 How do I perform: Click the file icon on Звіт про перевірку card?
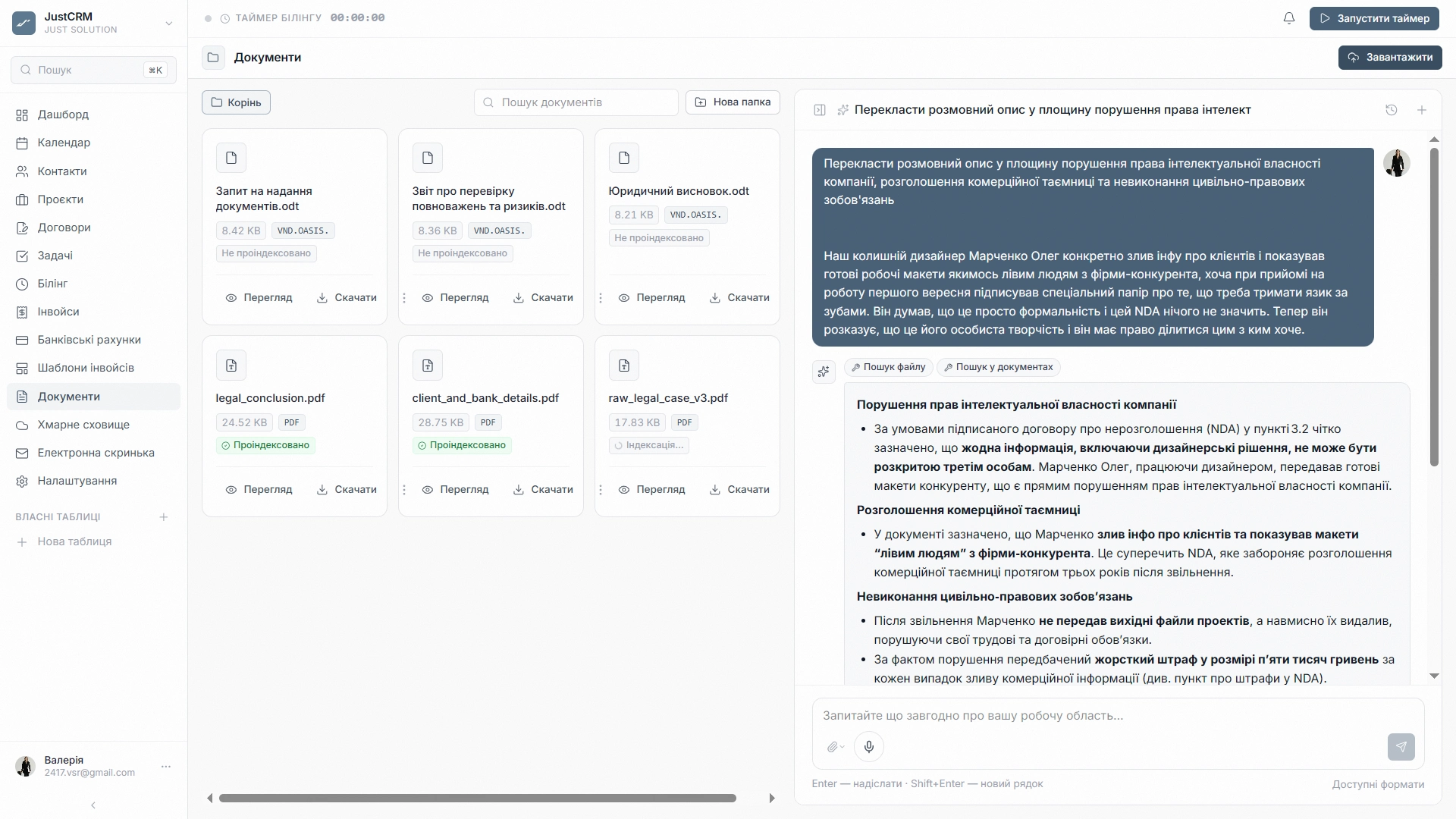pyautogui.click(x=428, y=158)
